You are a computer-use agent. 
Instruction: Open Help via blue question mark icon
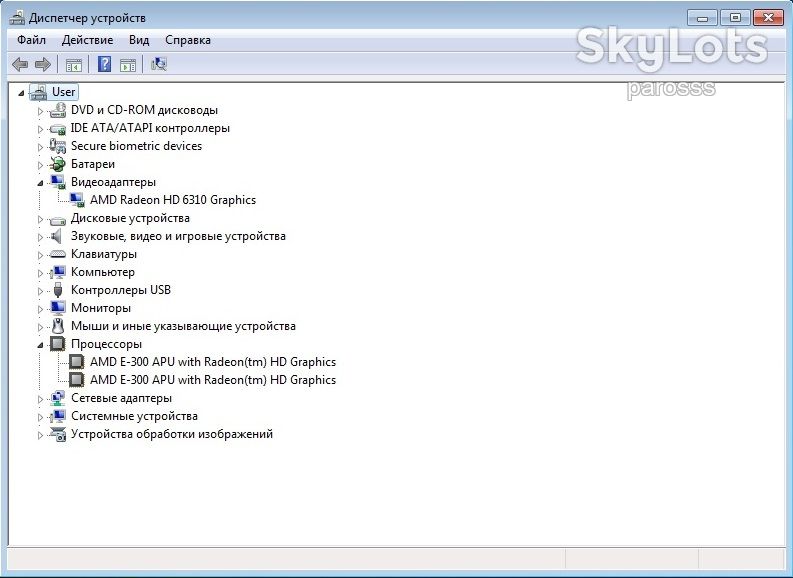pos(104,64)
